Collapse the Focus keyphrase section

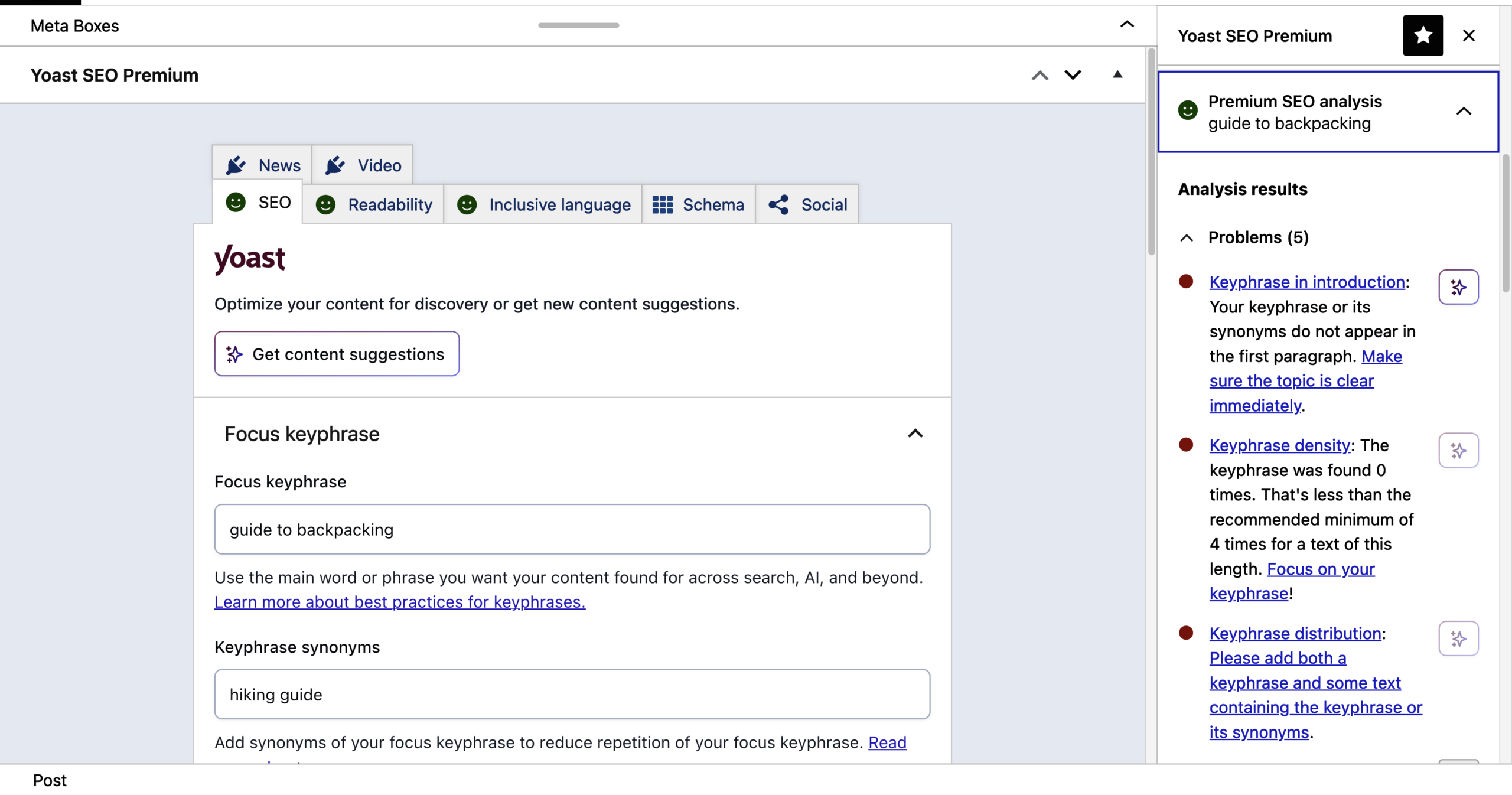(915, 434)
